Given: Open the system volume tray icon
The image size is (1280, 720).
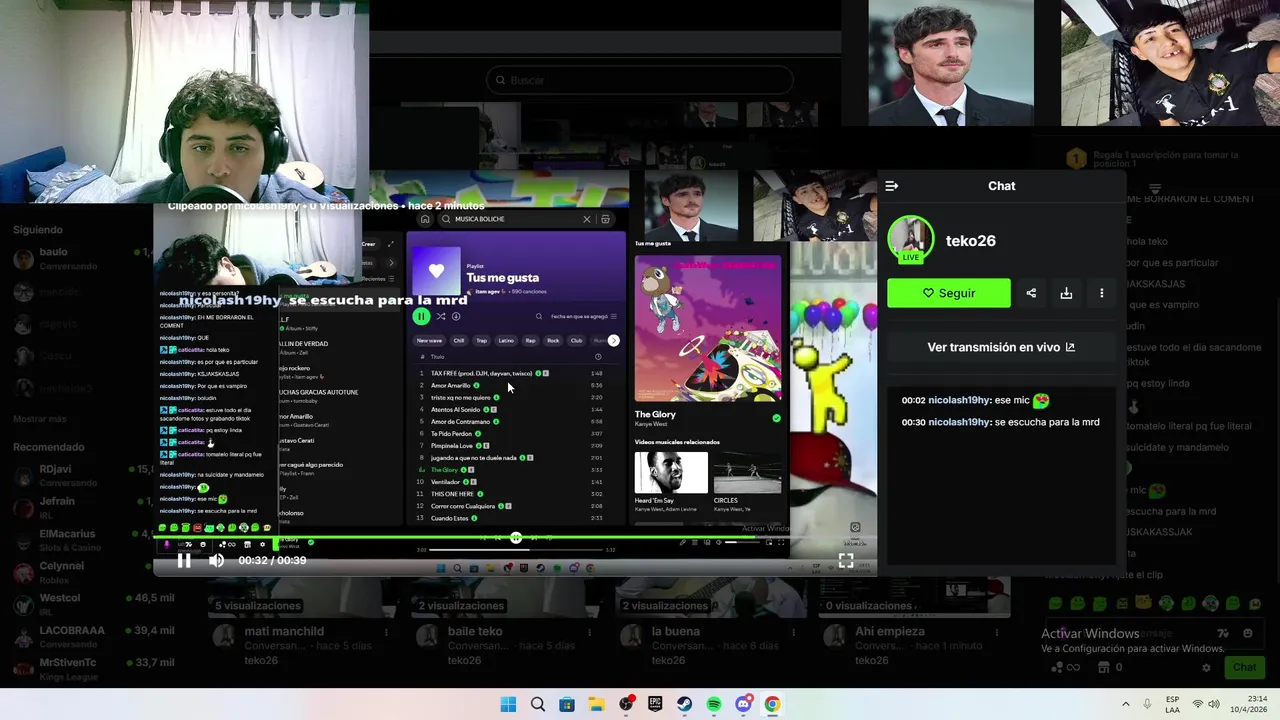Looking at the screenshot, I should (x=1215, y=704).
